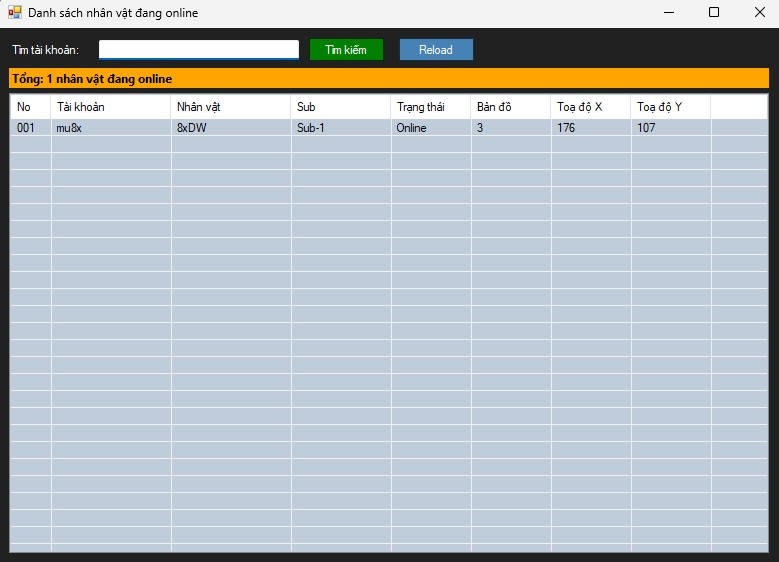
Task: Sort by Trạng thái column header
Action: [431, 107]
